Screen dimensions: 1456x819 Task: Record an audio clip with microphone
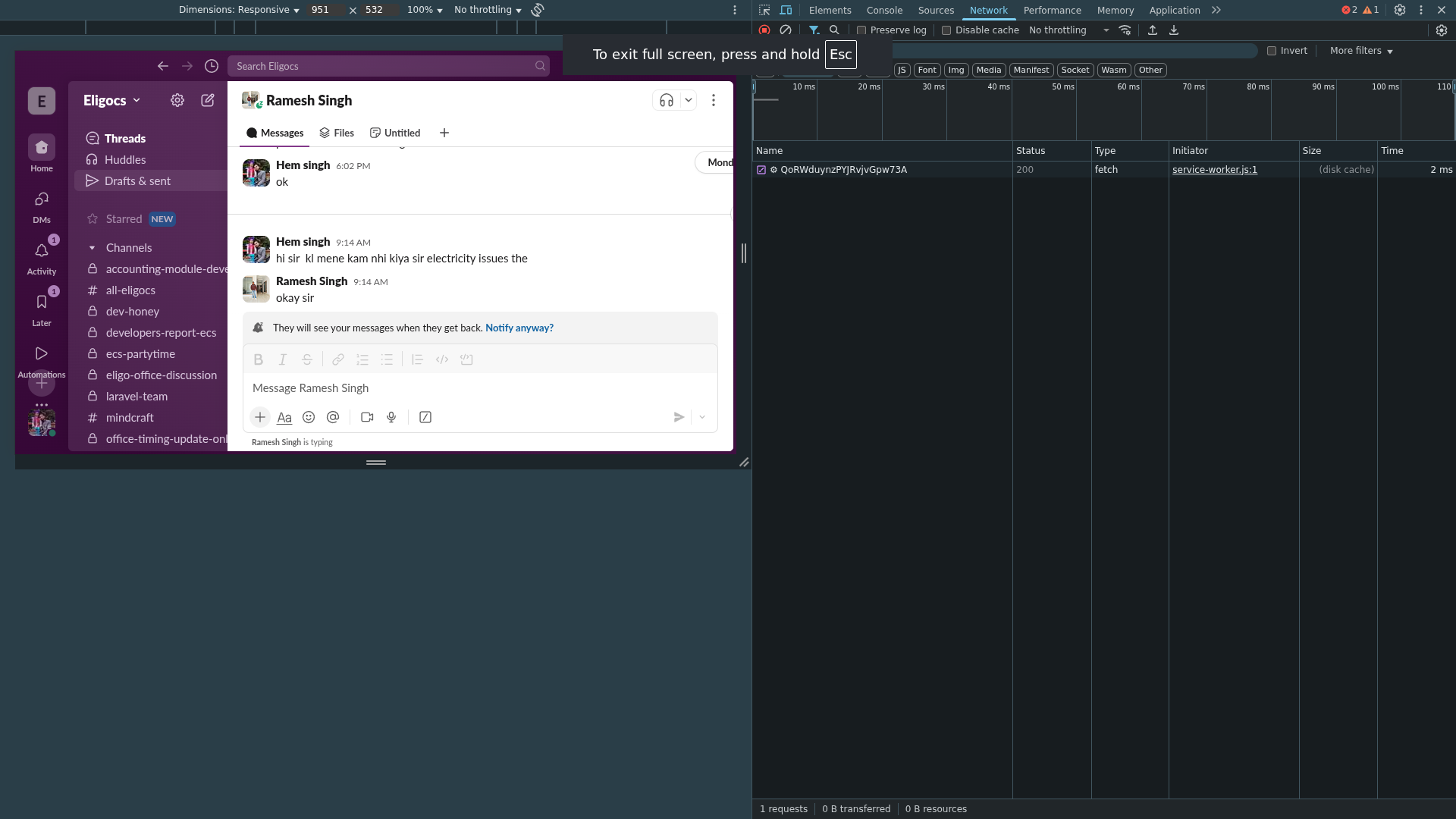click(x=391, y=417)
